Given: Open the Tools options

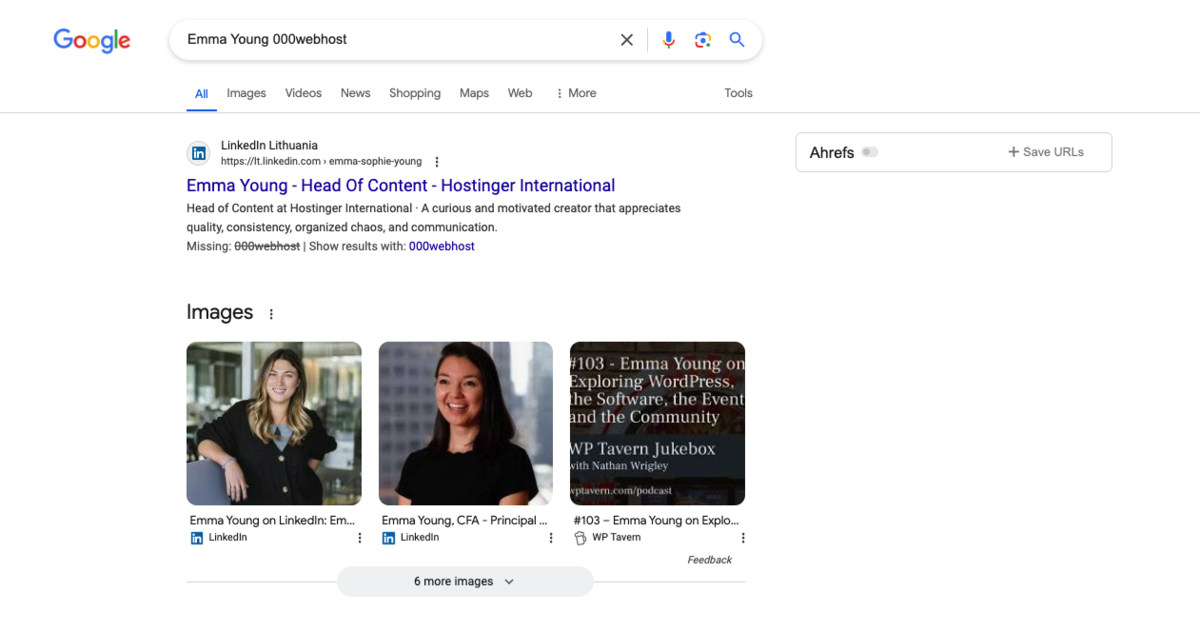Looking at the screenshot, I should pos(738,93).
